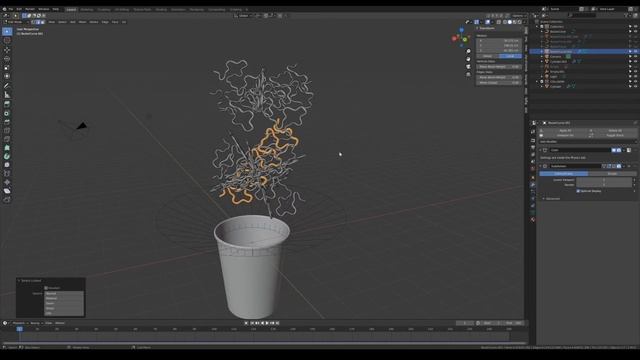The image size is (640, 360).
Task: Hide selected BezierCurve.001 in outliner
Action: click(x=636, y=51)
